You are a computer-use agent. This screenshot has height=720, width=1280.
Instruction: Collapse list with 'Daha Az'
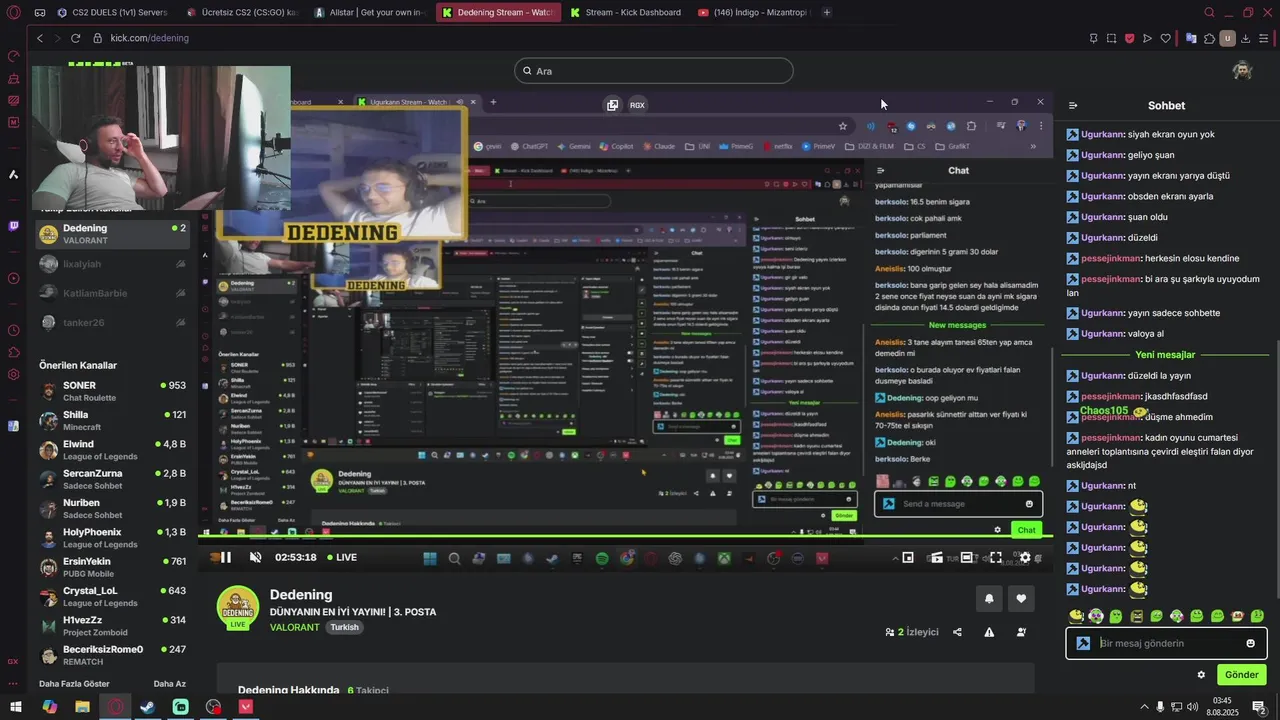pyautogui.click(x=169, y=684)
